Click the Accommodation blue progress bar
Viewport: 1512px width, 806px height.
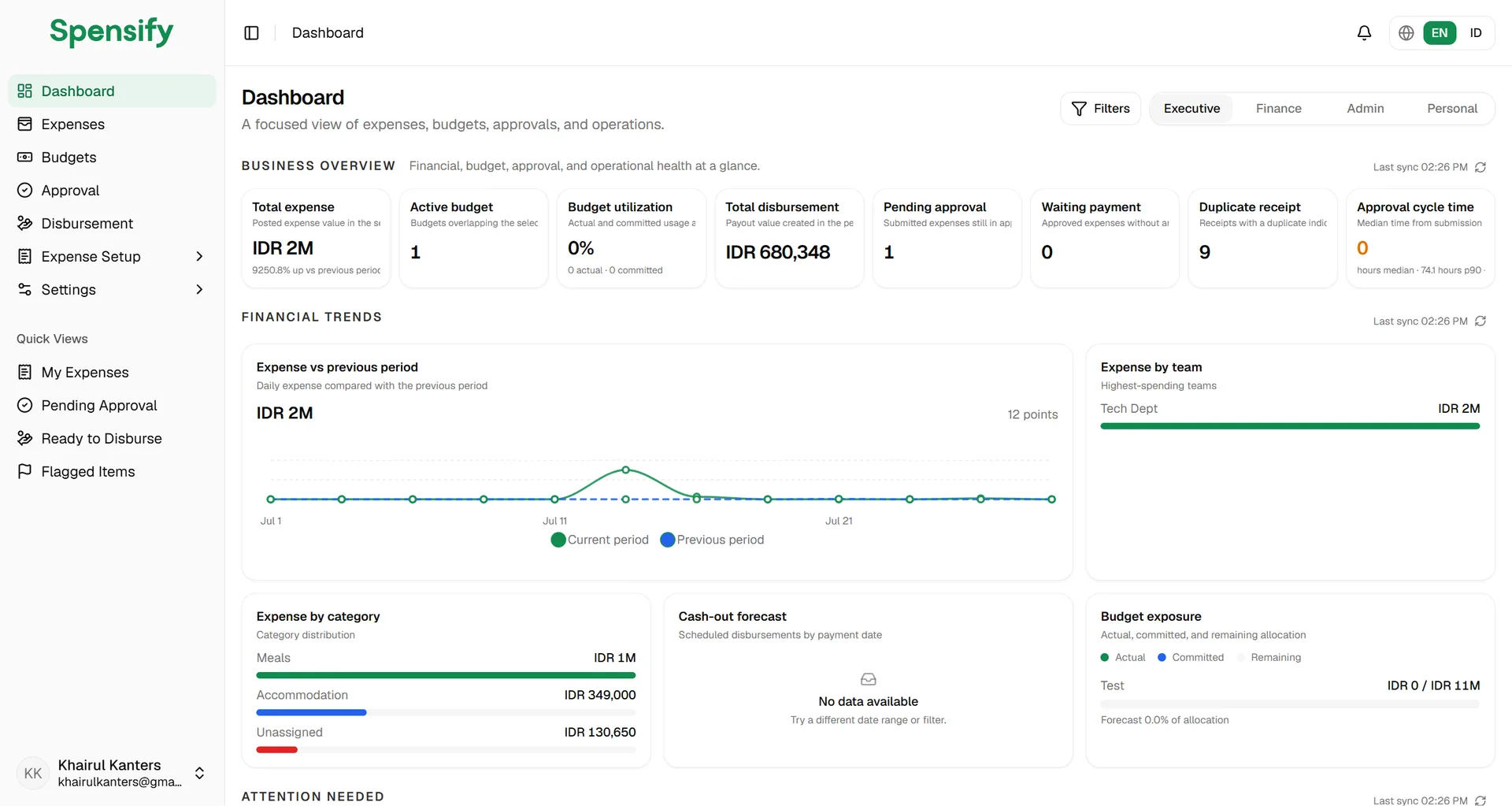[x=311, y=713]
